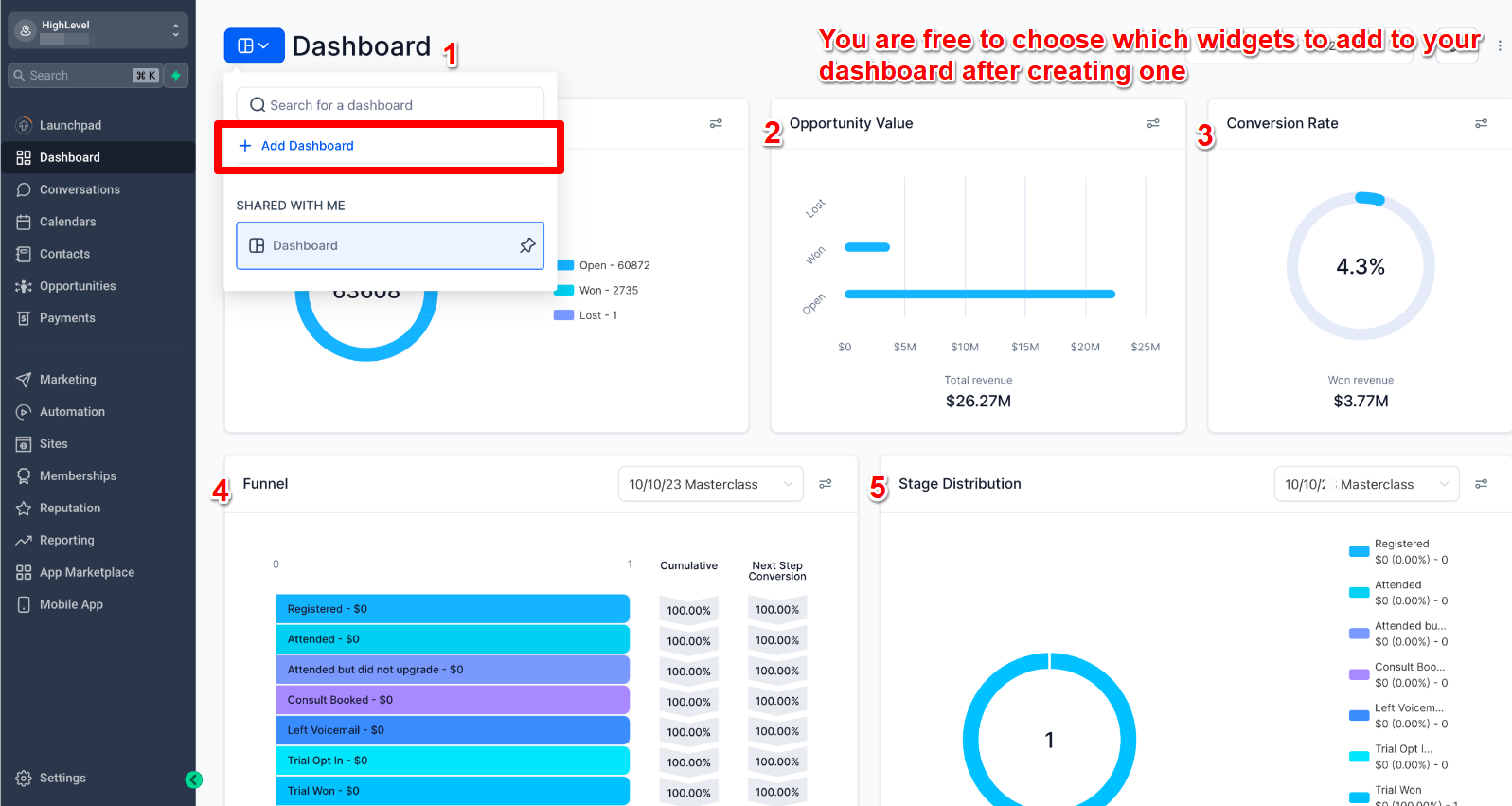Screen dimensions: 1512x806
Task: Click Add Dashboard
Action: point(307,146)
